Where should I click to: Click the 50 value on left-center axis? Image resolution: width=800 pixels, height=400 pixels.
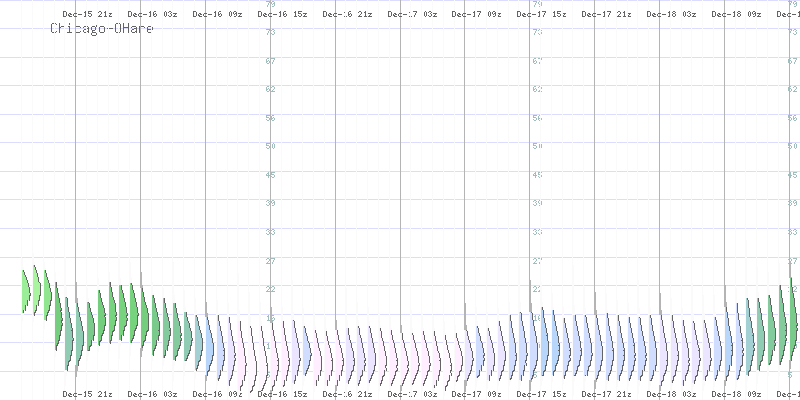(270, 146)
